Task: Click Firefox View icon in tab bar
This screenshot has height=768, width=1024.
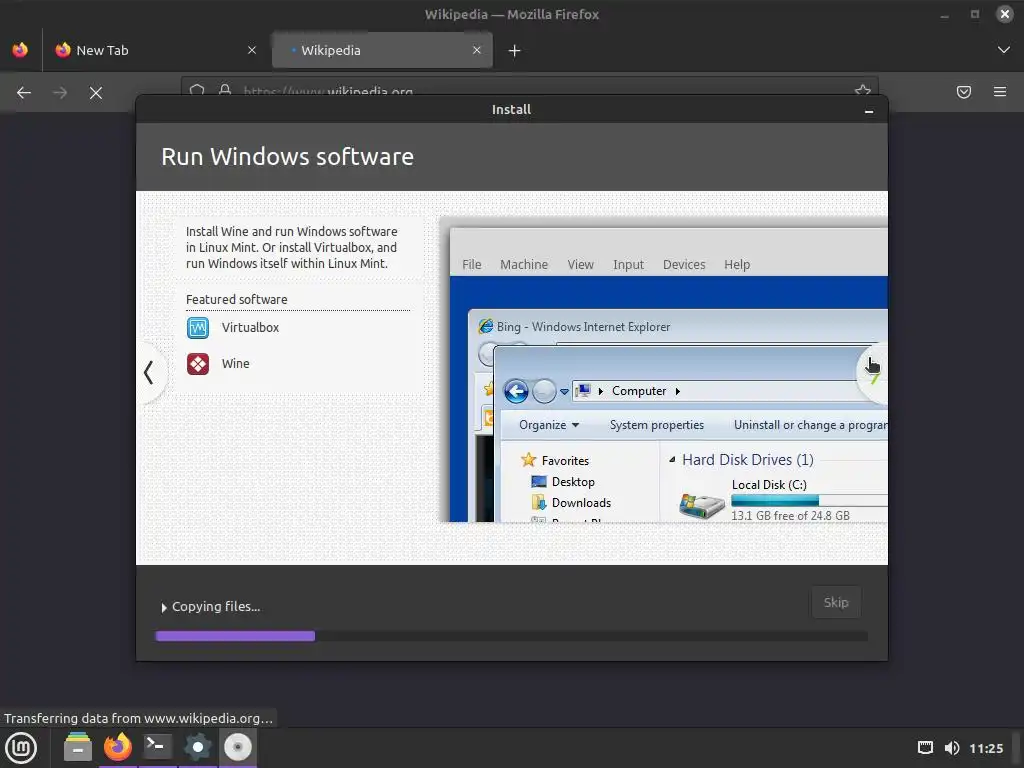Action: click(x=20, y=50)
